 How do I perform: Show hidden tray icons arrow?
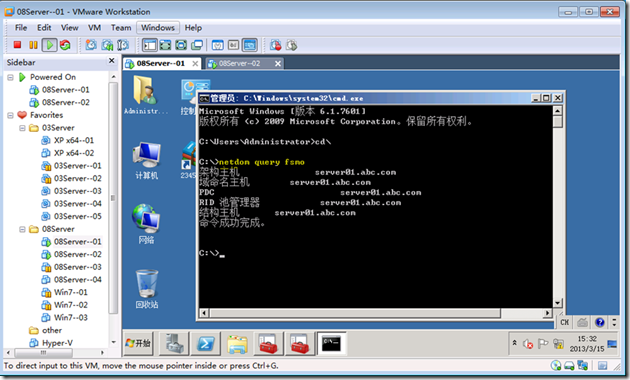tap(515, 343)
